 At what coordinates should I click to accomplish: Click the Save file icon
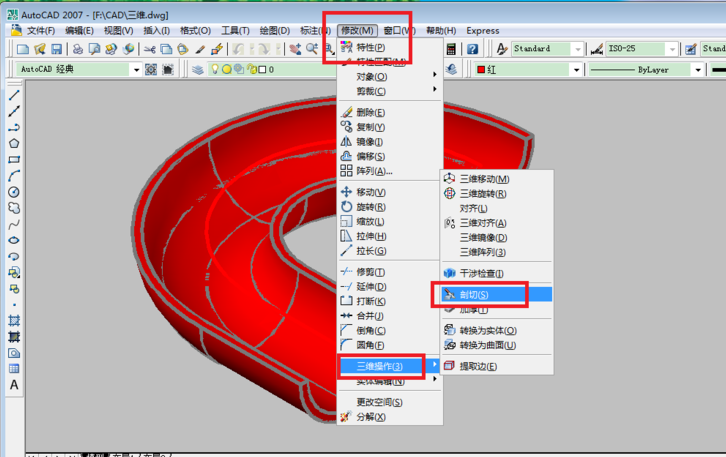pyautogui.click(x=57, y=49)
